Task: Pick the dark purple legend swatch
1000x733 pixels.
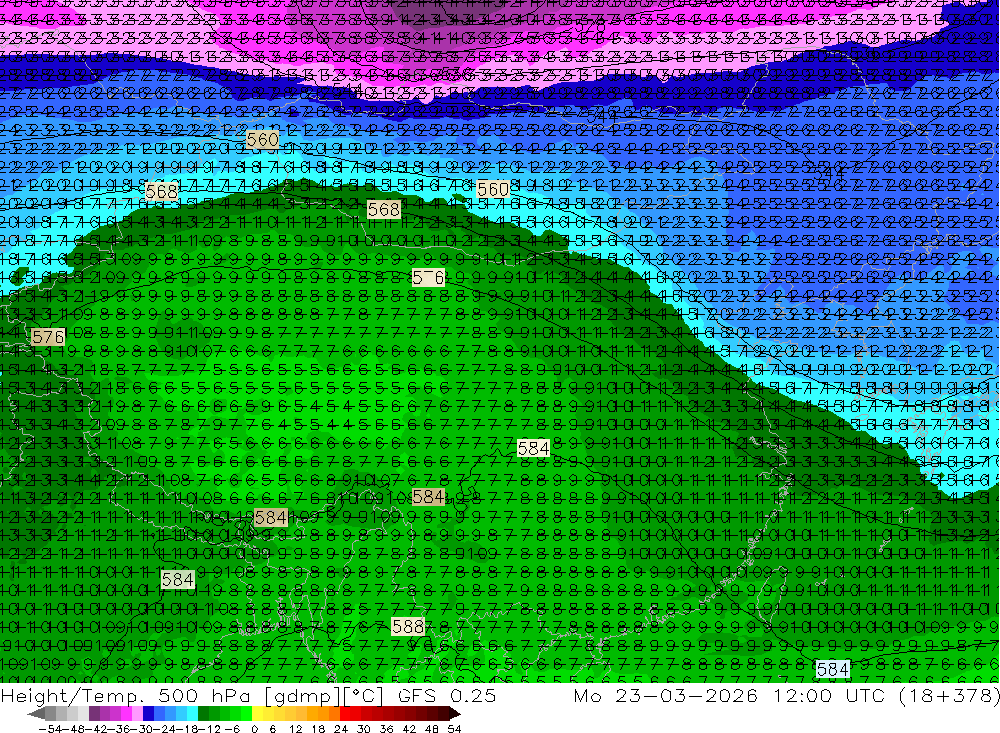Action: (94, 714)
